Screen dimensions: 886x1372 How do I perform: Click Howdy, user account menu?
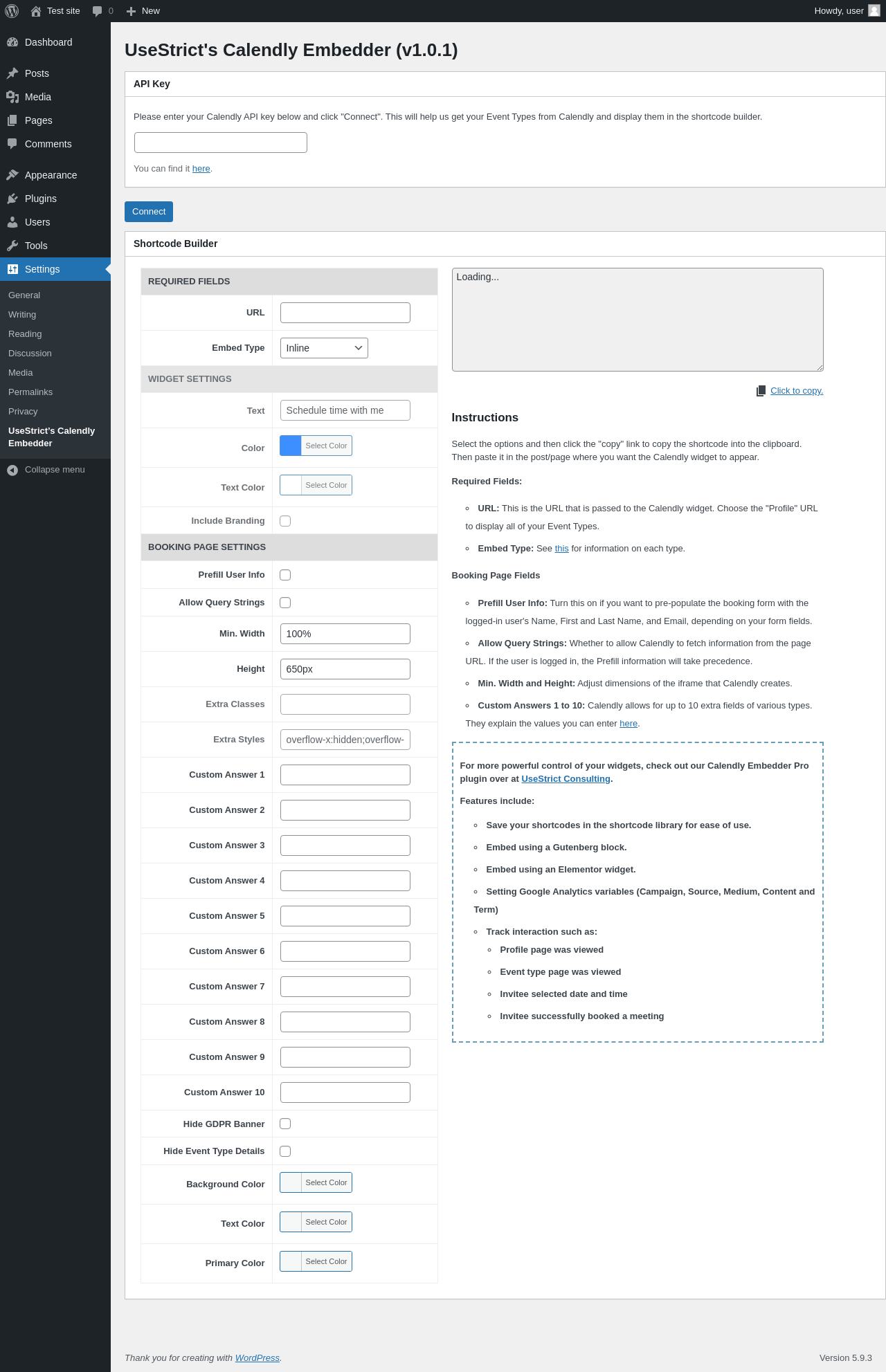(x=847, y=11)
